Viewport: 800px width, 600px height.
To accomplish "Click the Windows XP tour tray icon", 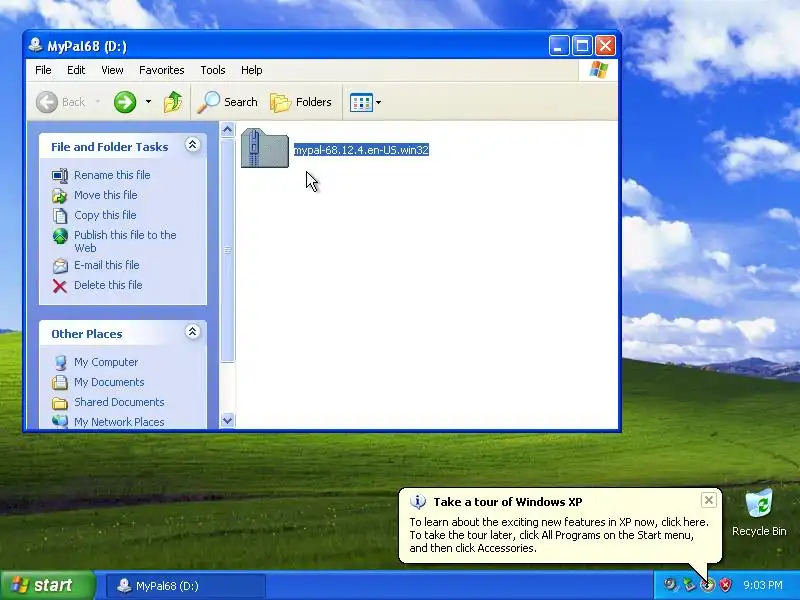I will tap(707, 585).
